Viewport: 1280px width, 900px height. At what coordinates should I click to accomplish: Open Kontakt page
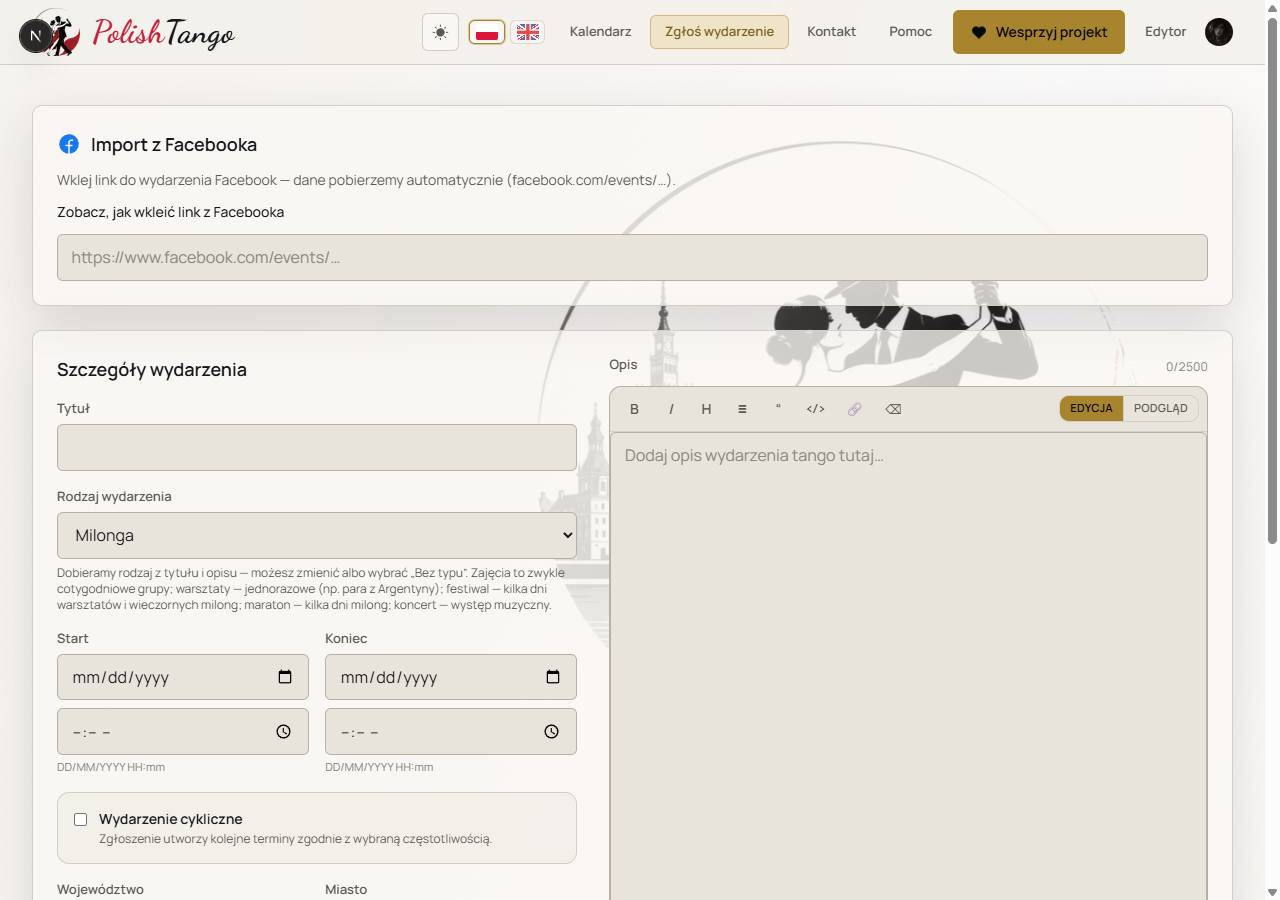831,32
